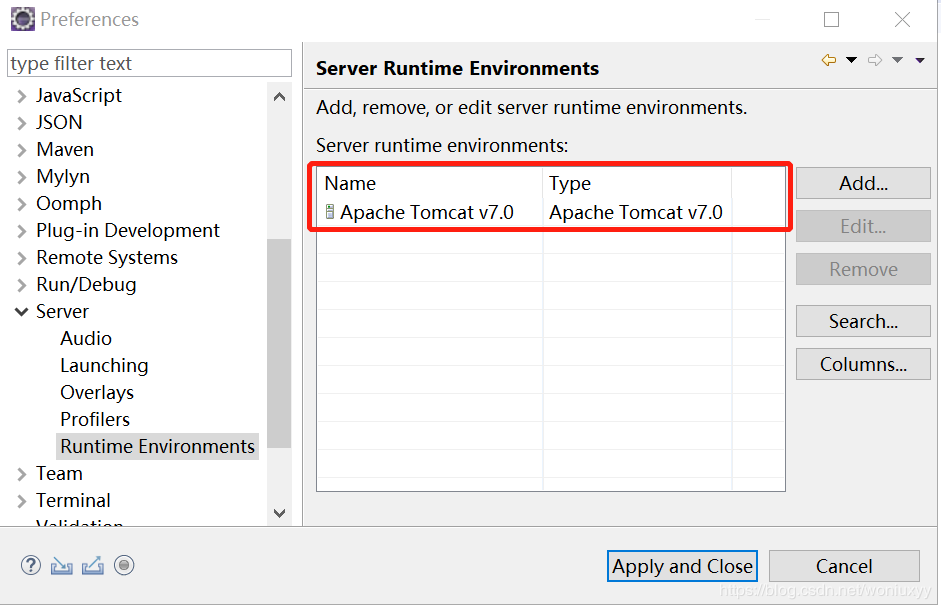
Task: Click the Edit... button
Action: [863, 226]
